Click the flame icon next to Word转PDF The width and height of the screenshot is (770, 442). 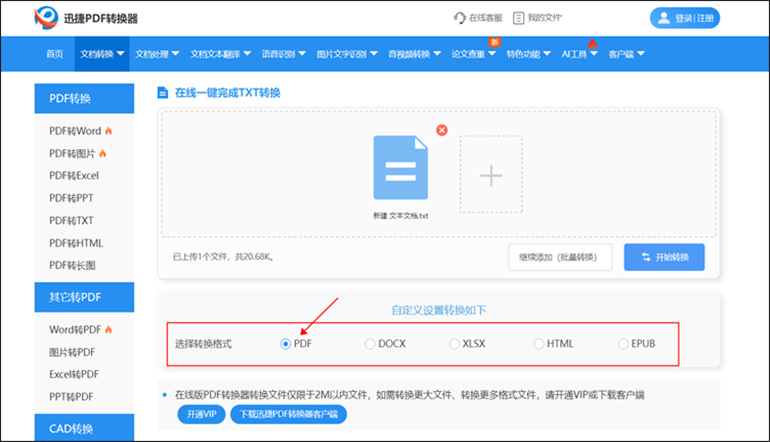coord(109,330)
